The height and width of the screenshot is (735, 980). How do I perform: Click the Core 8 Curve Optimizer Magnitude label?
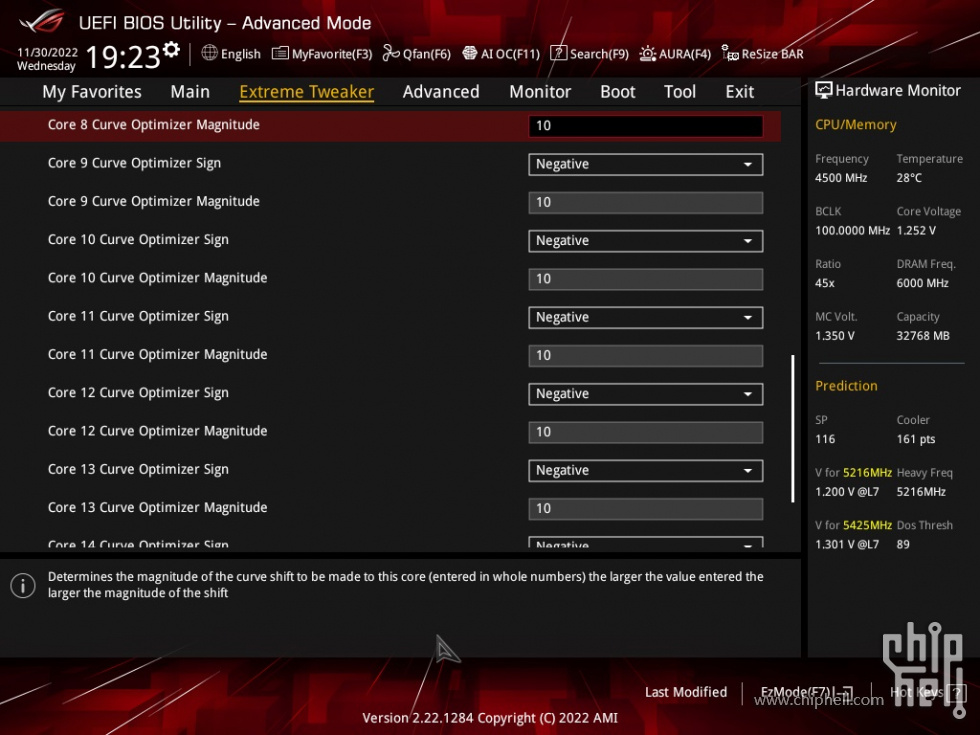pyautogui.click(x=154, y=125)
